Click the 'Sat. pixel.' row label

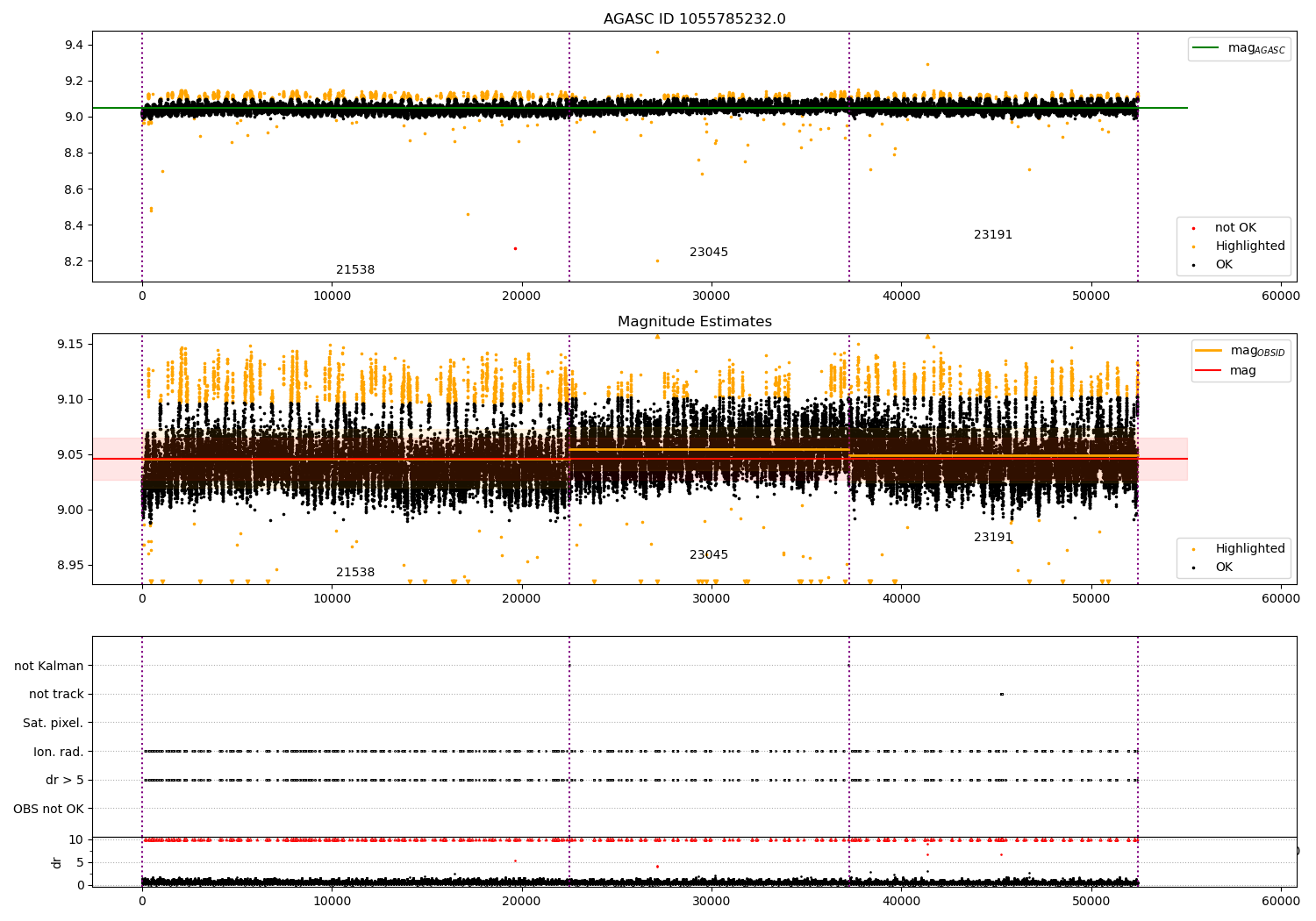[x=53, y=723]
